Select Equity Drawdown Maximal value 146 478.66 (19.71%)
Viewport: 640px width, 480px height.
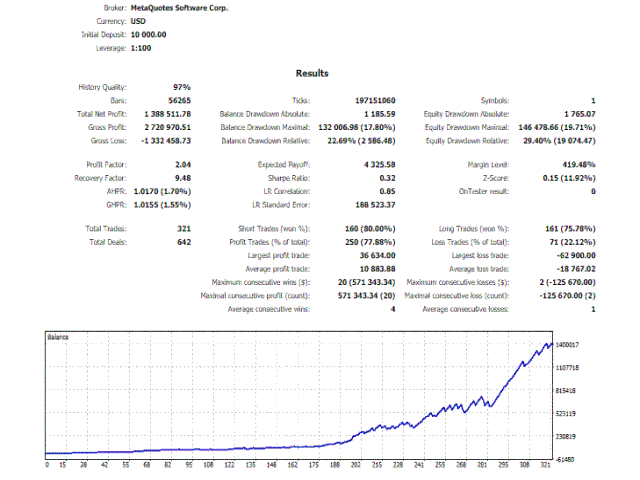557,127
